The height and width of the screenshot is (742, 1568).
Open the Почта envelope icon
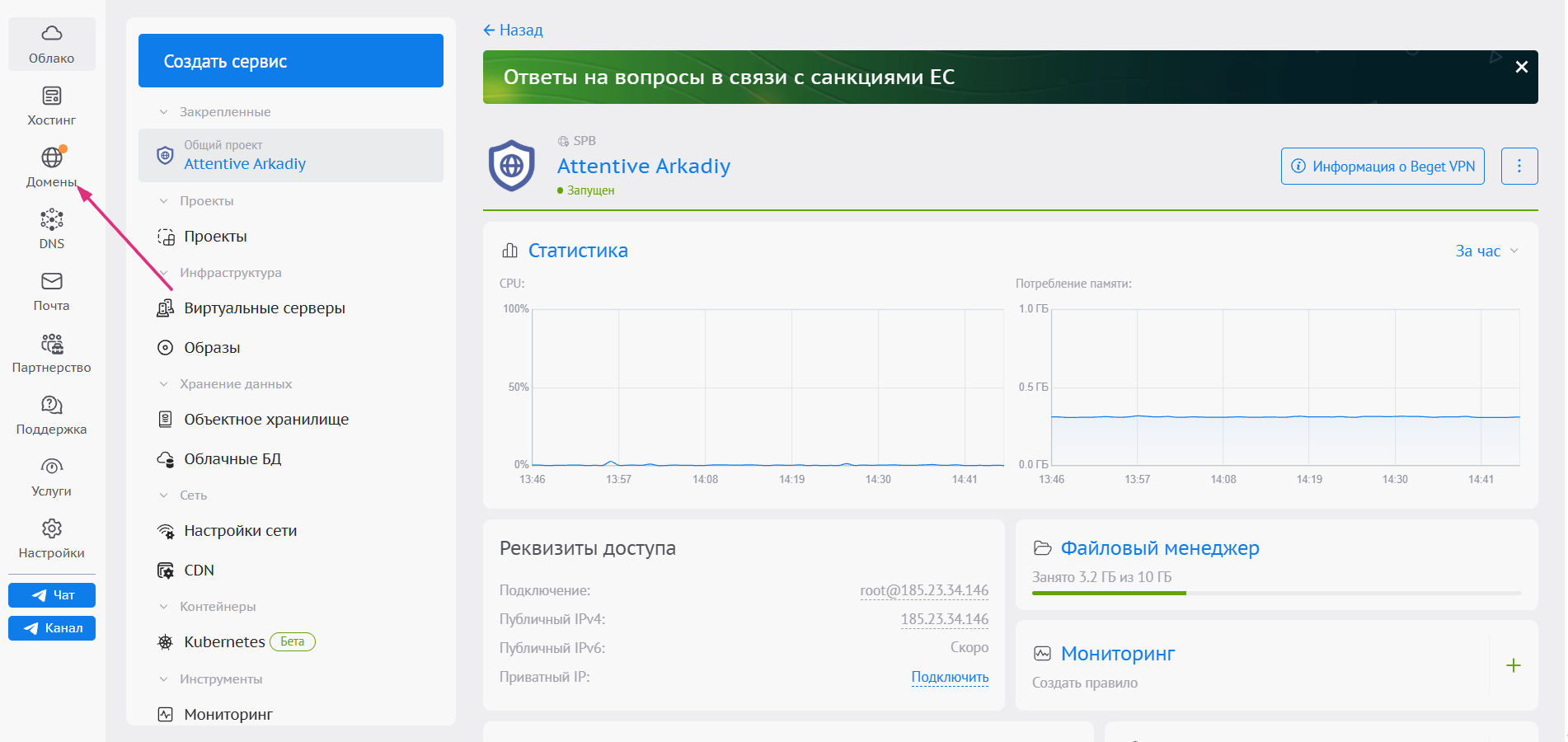click(x=52, y=281)
